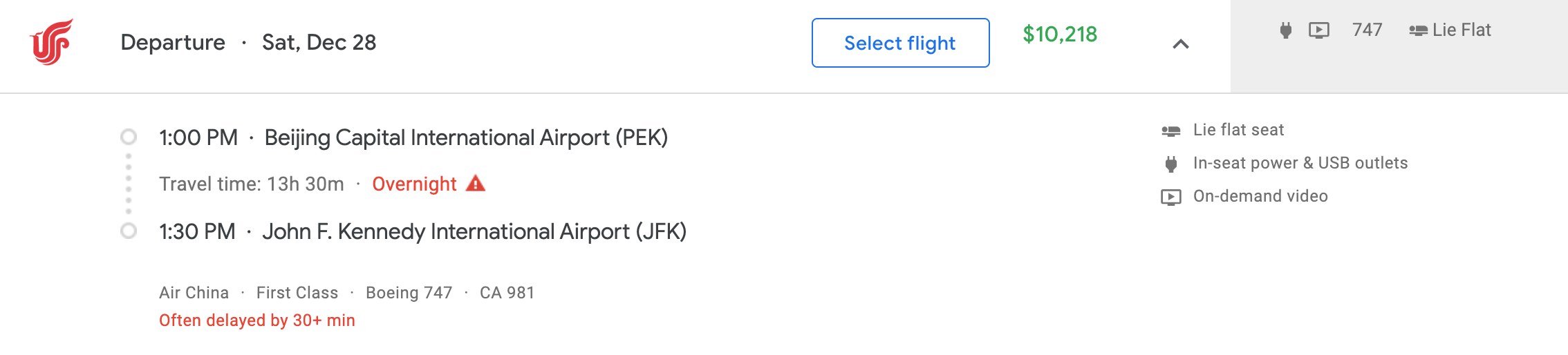
Task: Click the video screen icon beside 747
Action: tap(1318, 30)
